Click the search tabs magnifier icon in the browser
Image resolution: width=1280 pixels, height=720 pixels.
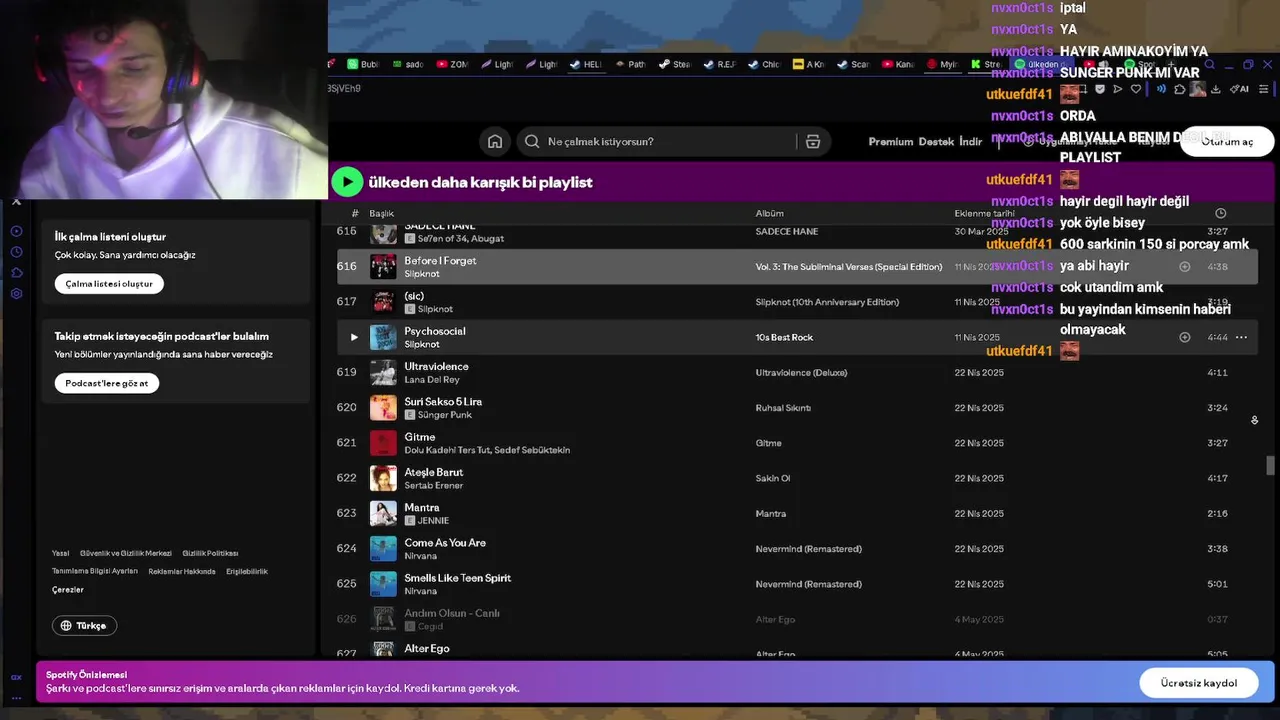coord(1209,65)
